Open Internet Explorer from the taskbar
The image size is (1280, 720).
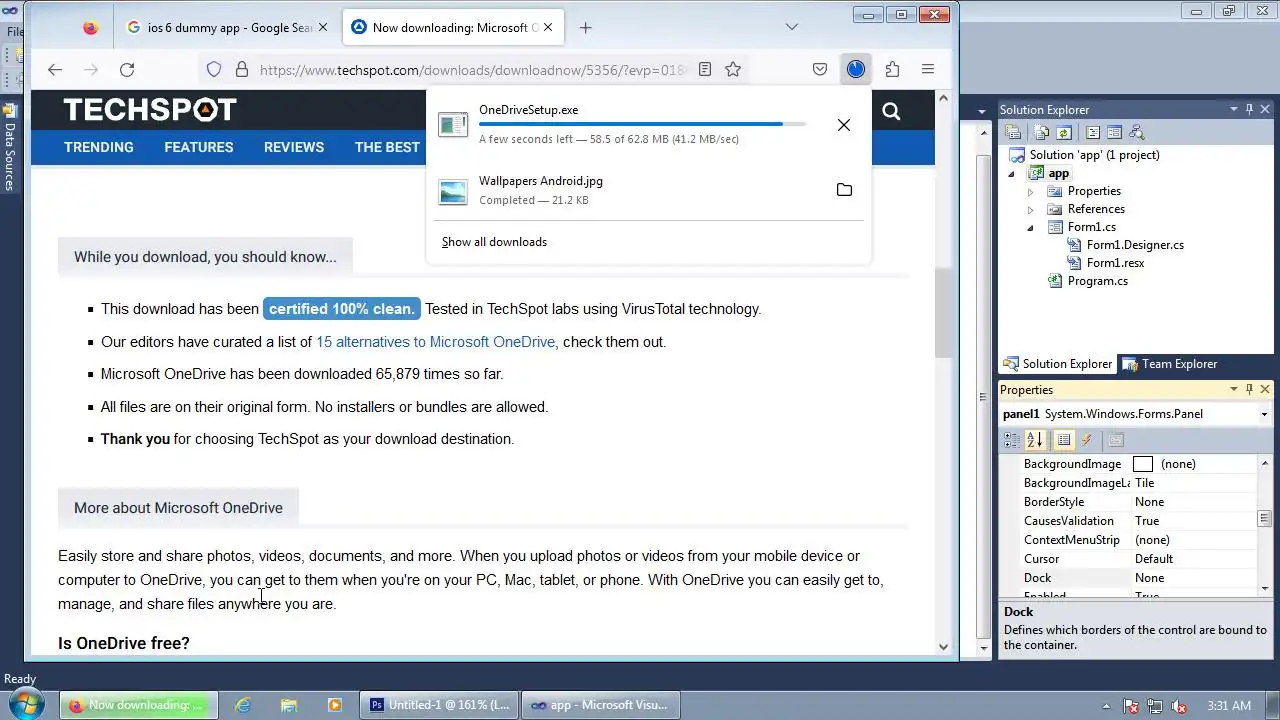coord(243,705)
